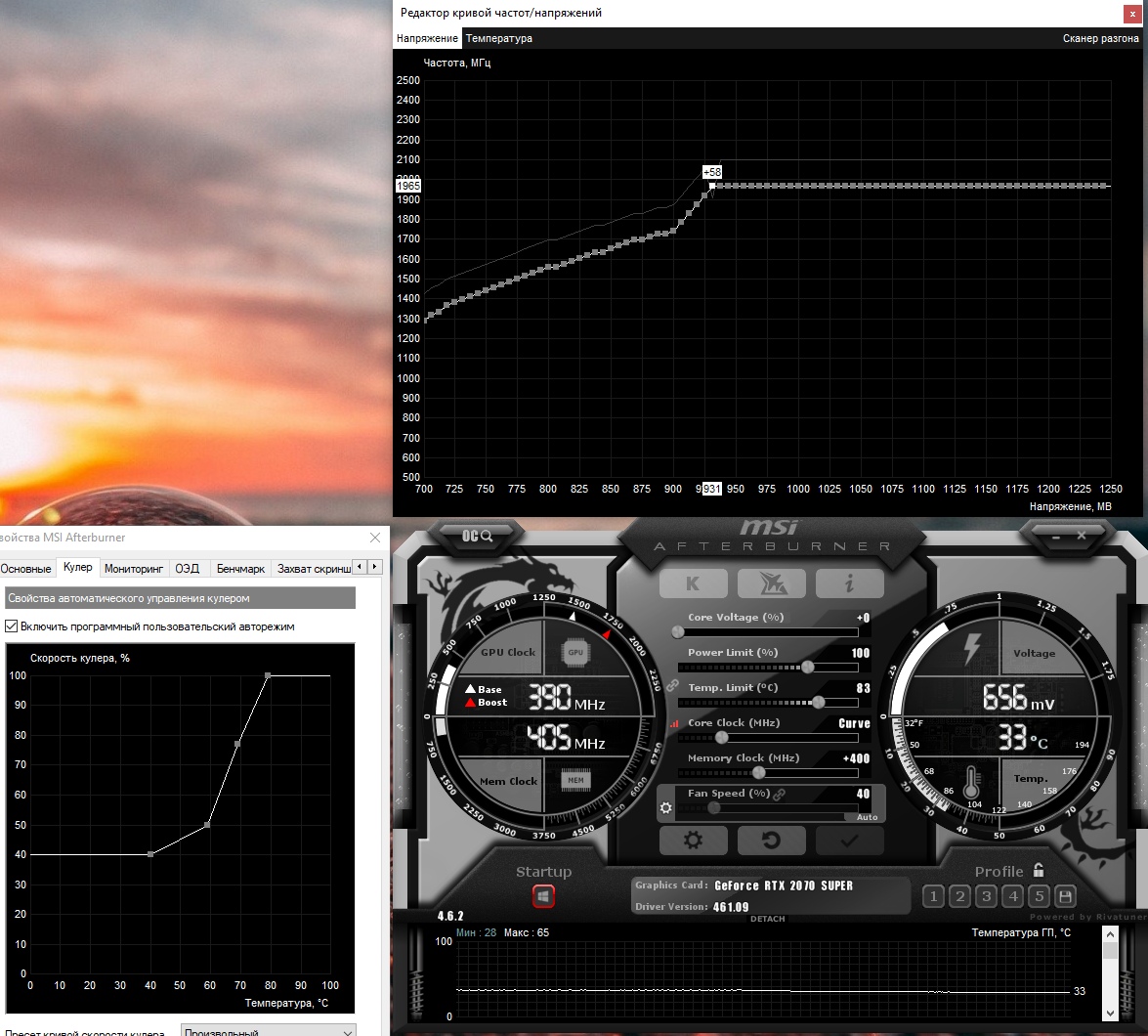Select the curve point at 931 mV

tap(712, 186)
